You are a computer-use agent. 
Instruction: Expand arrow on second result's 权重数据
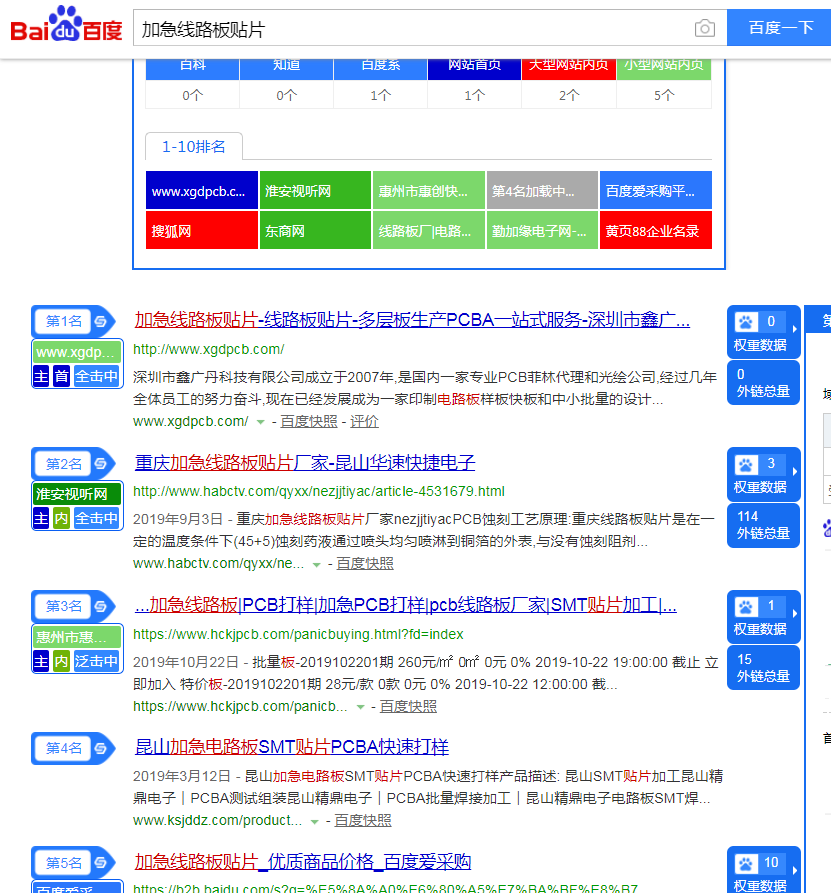(x=794, y=471)
